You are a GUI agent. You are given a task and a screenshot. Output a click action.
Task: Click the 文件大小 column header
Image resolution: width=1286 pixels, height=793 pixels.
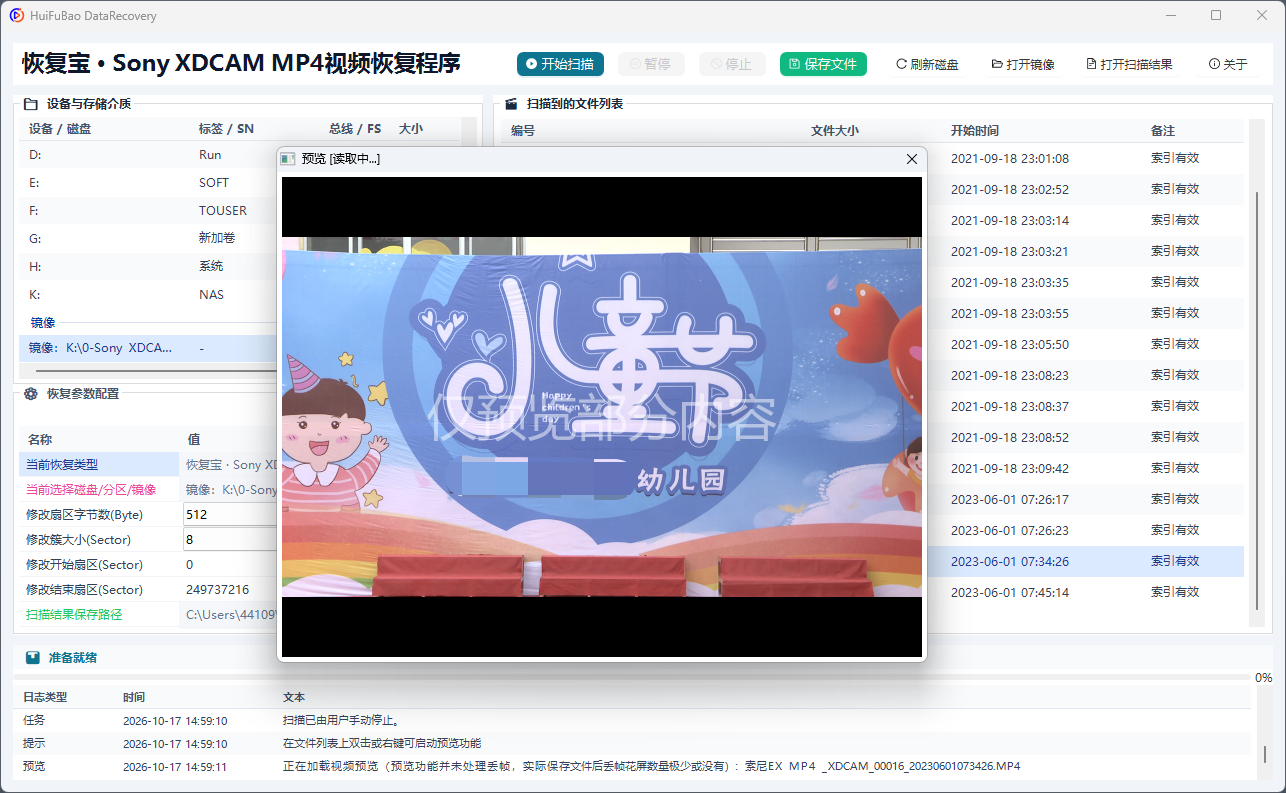click(834, 131)
